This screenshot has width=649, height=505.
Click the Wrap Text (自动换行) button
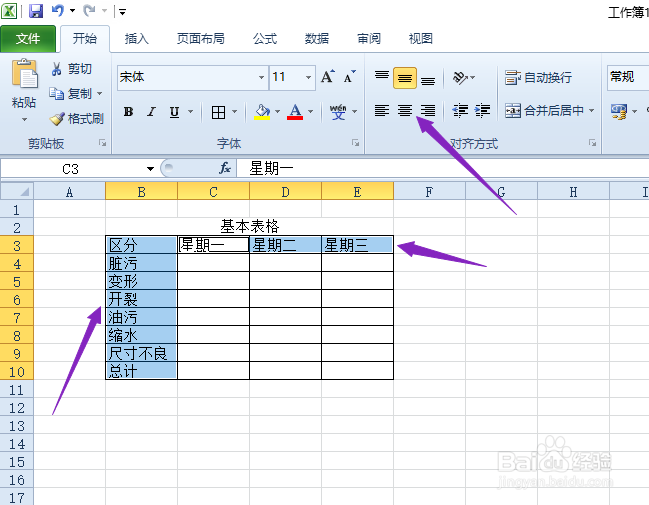click(x=538, y=77)
